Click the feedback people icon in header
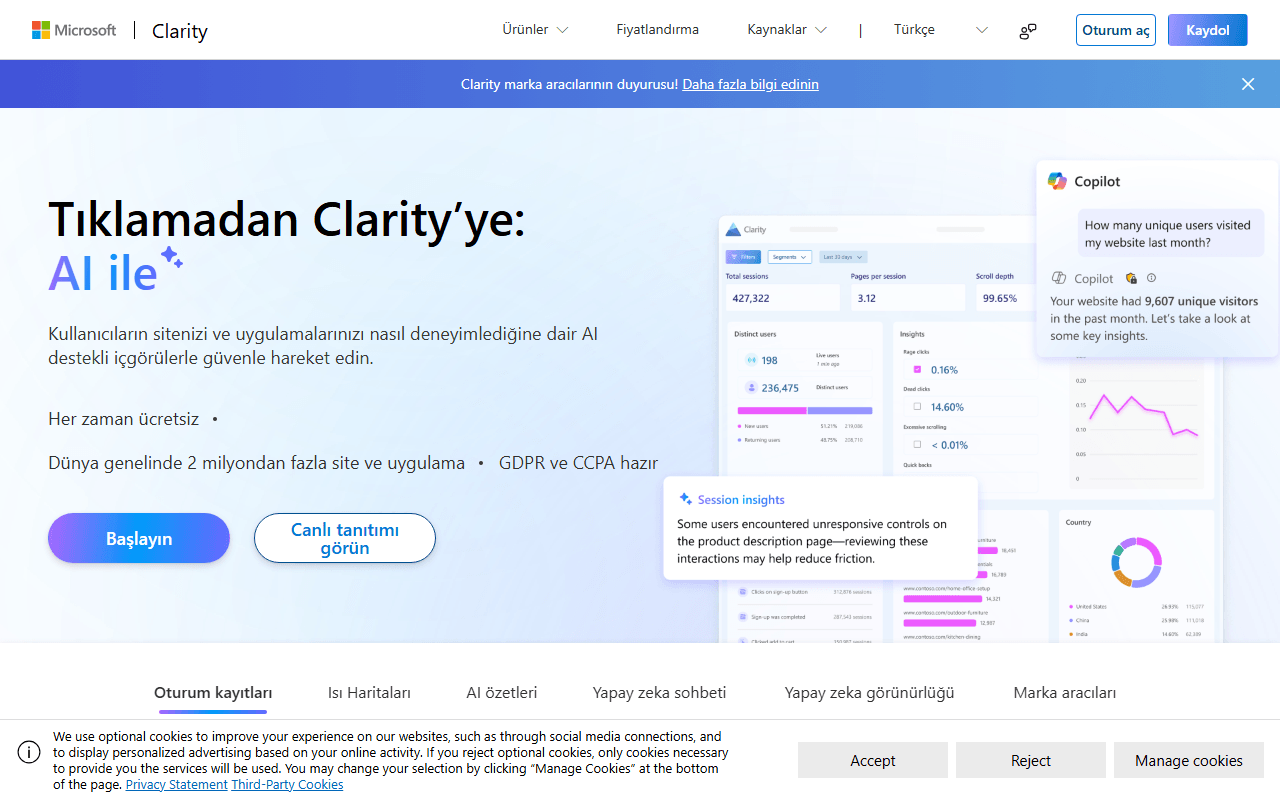 [1028, 31]
